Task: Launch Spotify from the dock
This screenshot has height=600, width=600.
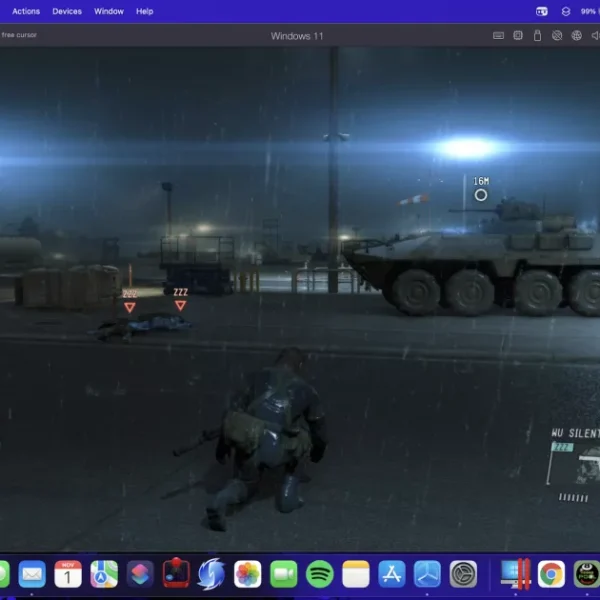Action: (320, 574)
